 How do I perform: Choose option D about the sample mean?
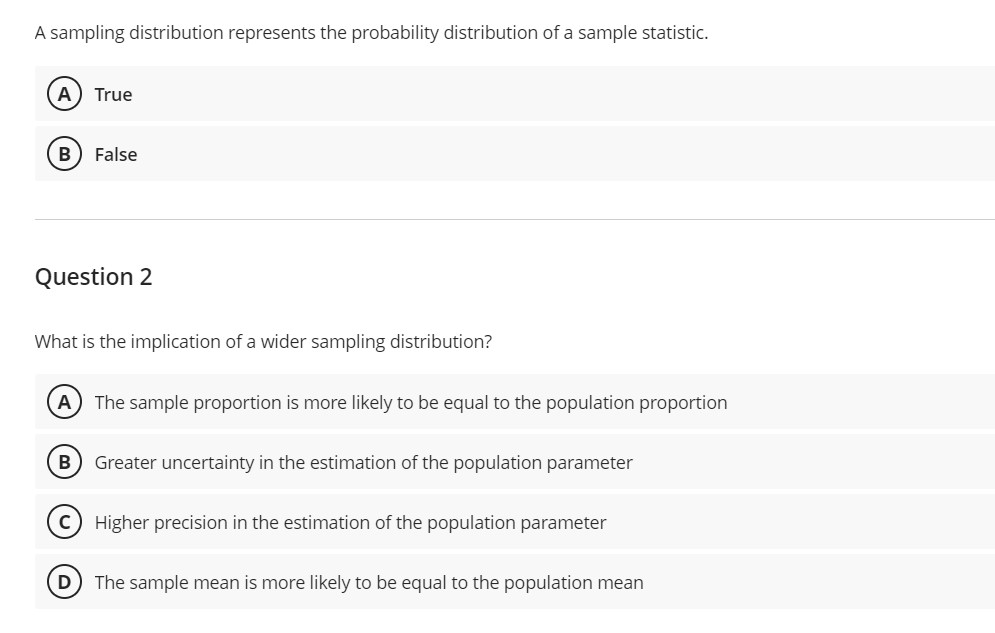click(368, 582)
